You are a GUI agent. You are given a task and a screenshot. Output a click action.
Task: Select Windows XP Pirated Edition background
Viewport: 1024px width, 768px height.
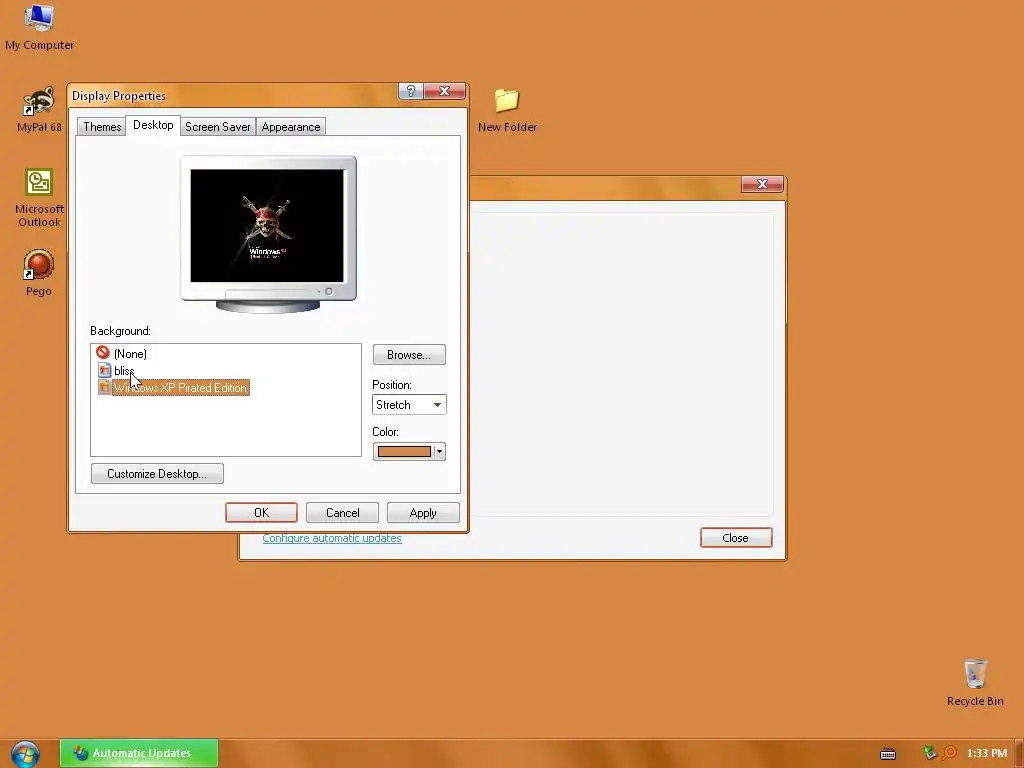click(180, 387)
